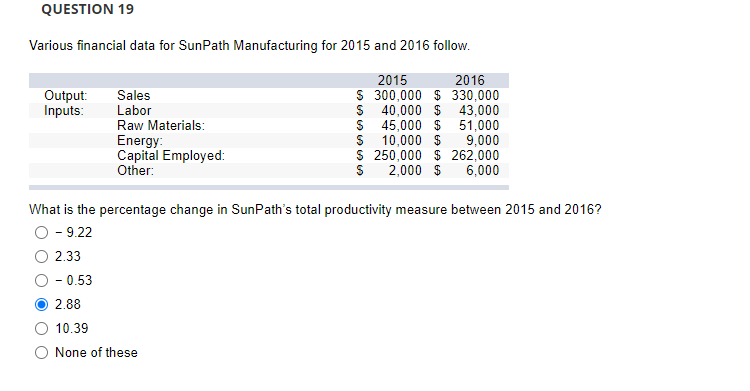Click the Inputs: row label

click(64, 111)
